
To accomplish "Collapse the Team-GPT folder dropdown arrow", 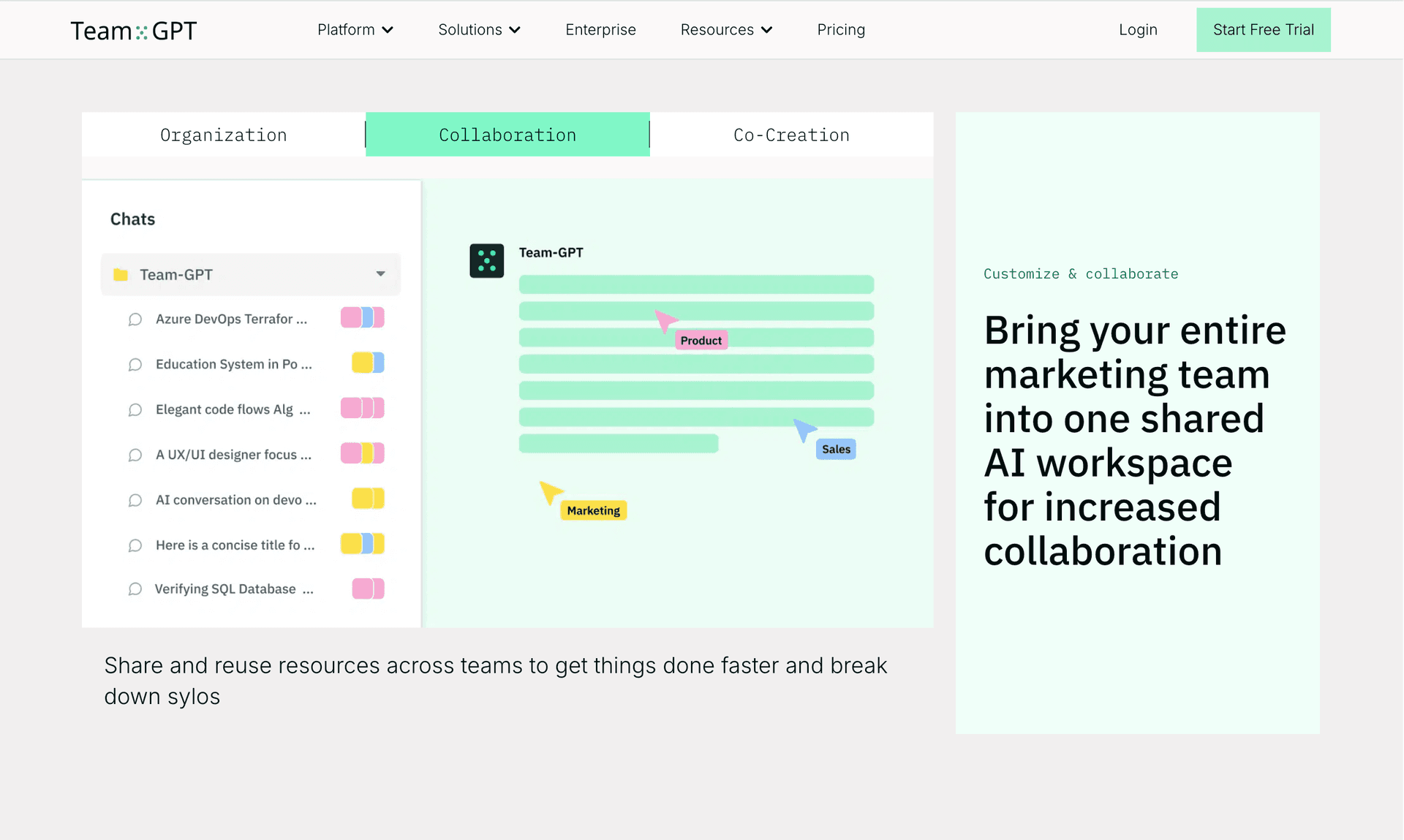I will 380,274.
